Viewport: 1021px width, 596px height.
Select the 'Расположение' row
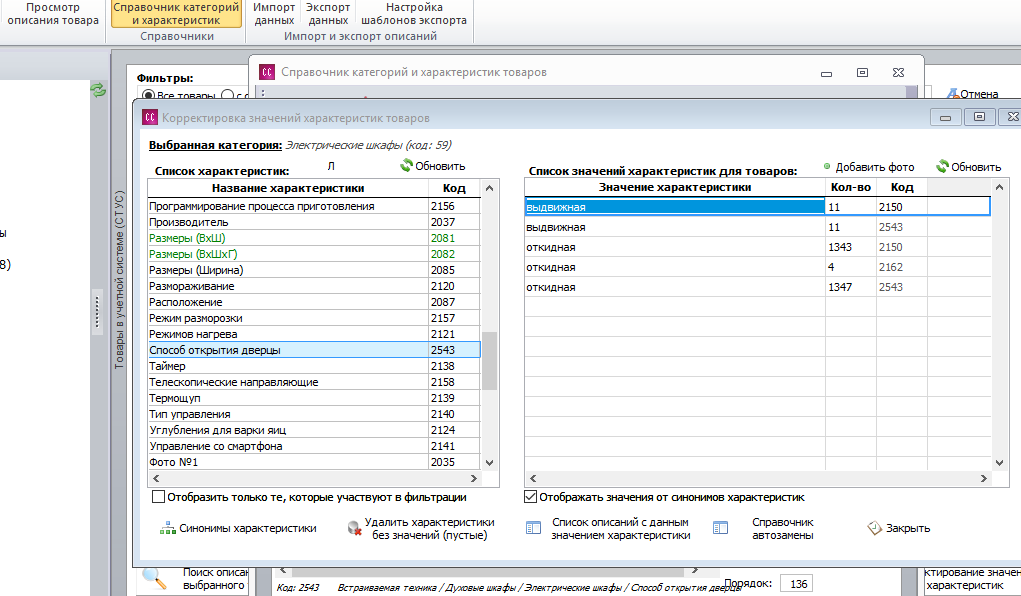tap(314, 302)
